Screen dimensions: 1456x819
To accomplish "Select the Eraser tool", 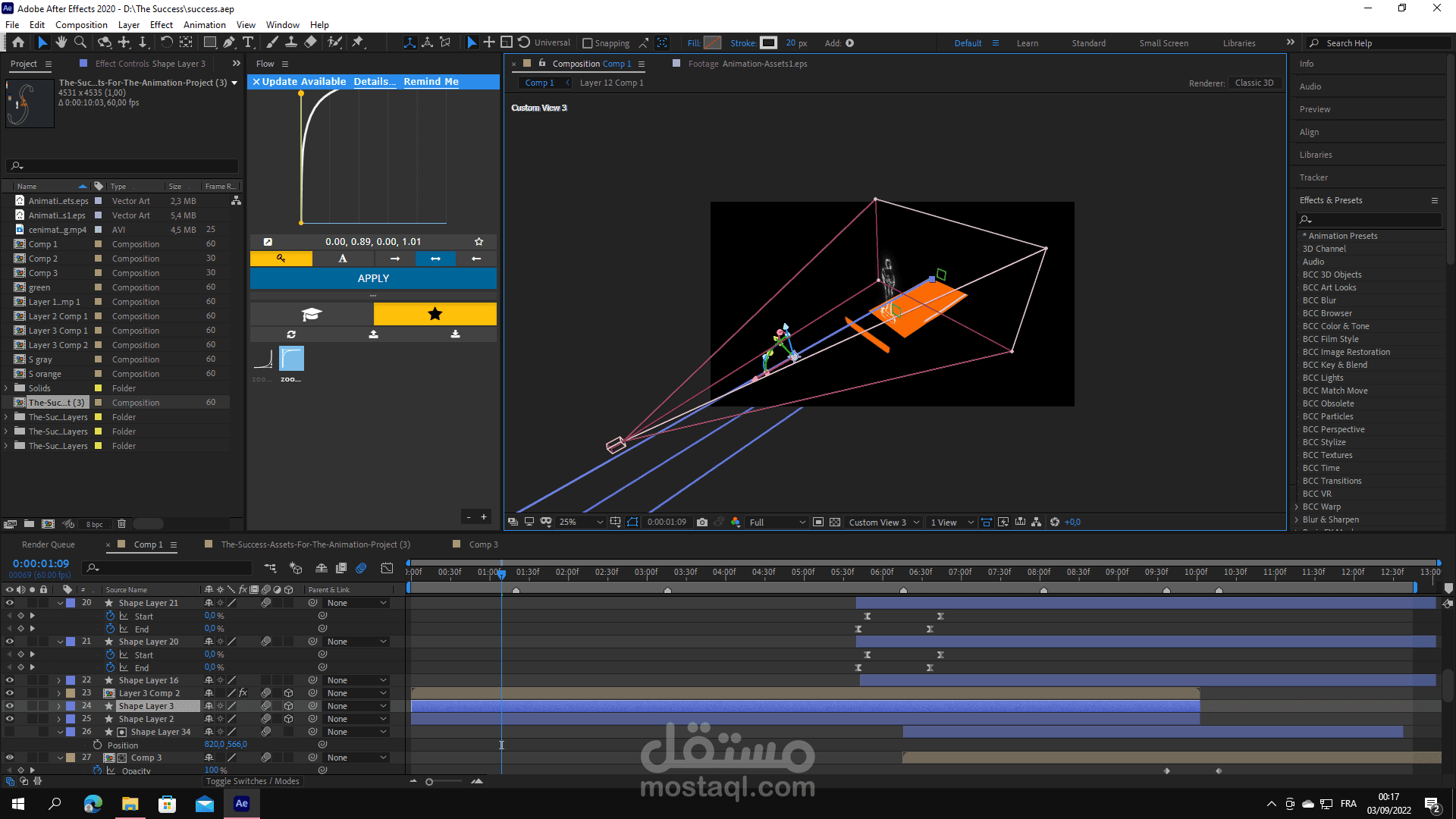I will click(311, 42).
